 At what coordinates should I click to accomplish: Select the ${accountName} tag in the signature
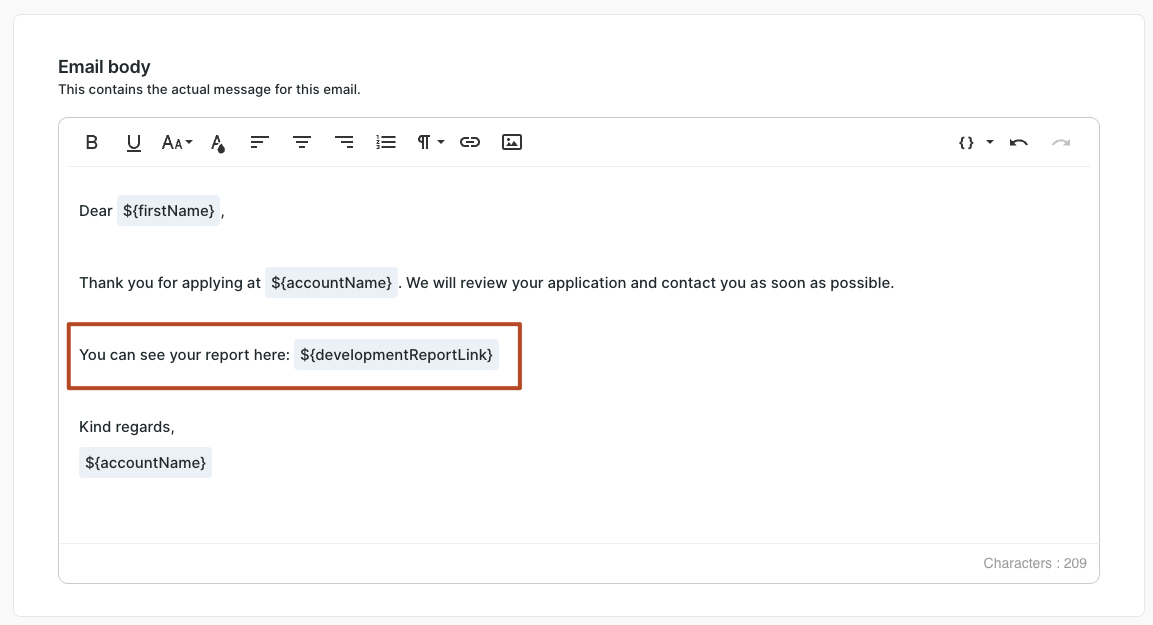[145, 463]
